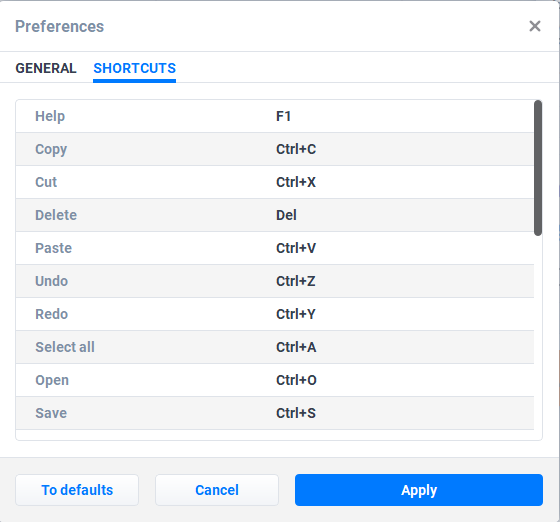Close the Preferences dialog with X icon
560x522 pixels.
pos(535,26)
